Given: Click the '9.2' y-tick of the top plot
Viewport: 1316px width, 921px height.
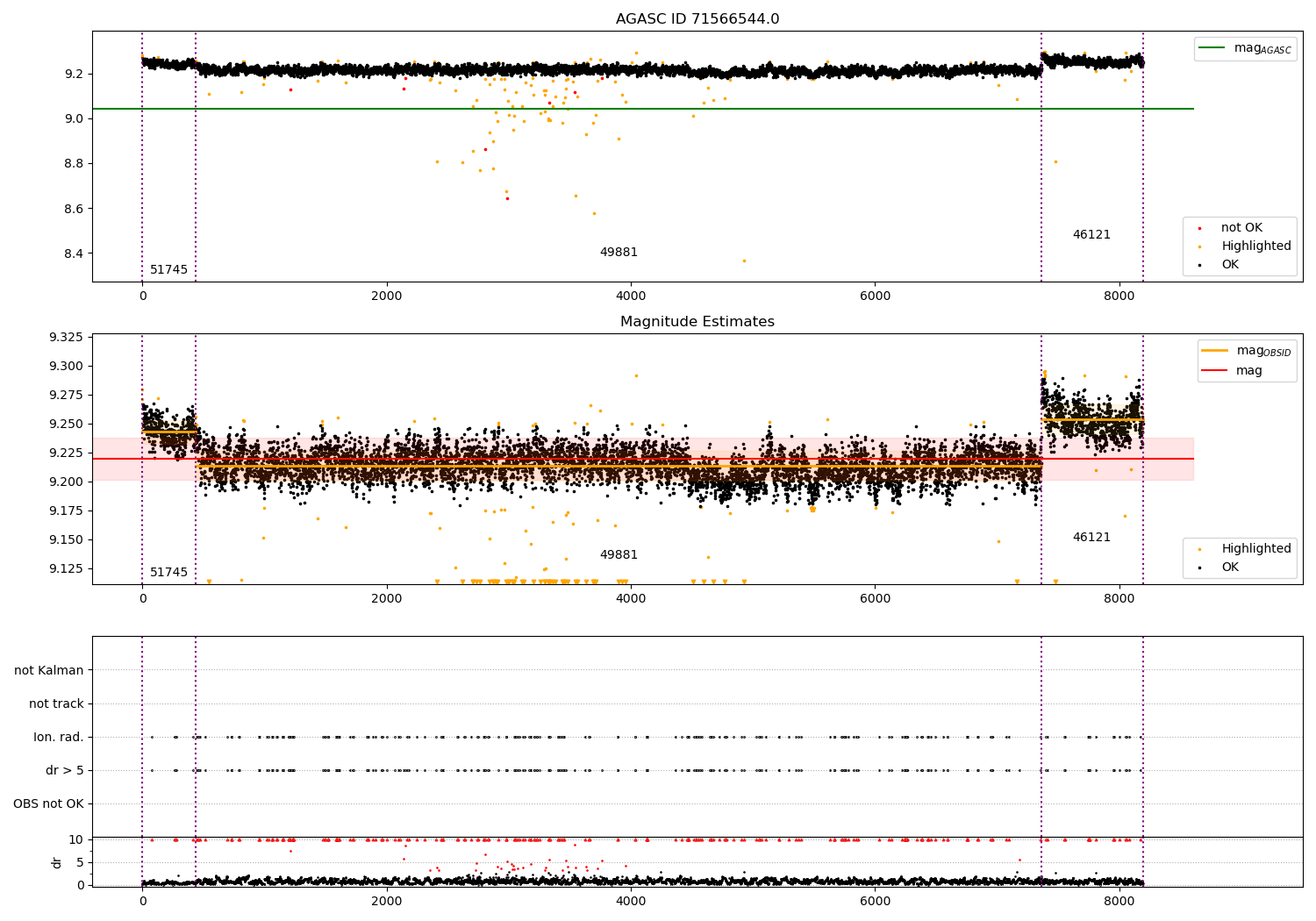Looking at the screenshot, I should (x=75, y=74).
